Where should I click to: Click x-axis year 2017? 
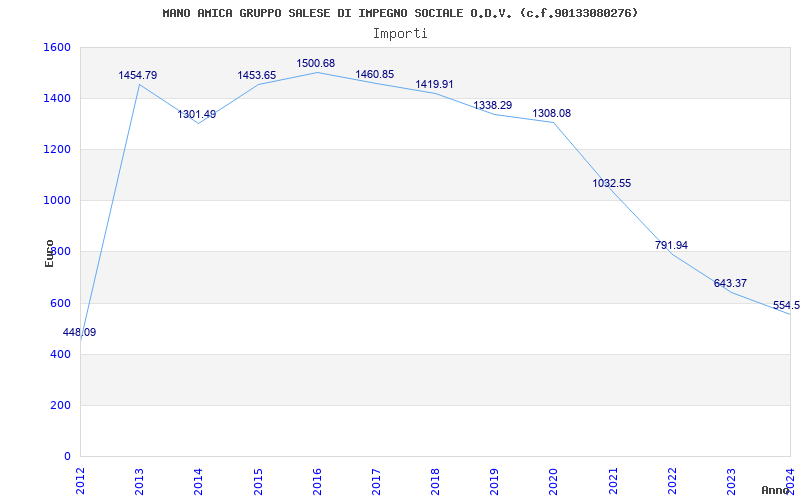(x=377, y=481)
